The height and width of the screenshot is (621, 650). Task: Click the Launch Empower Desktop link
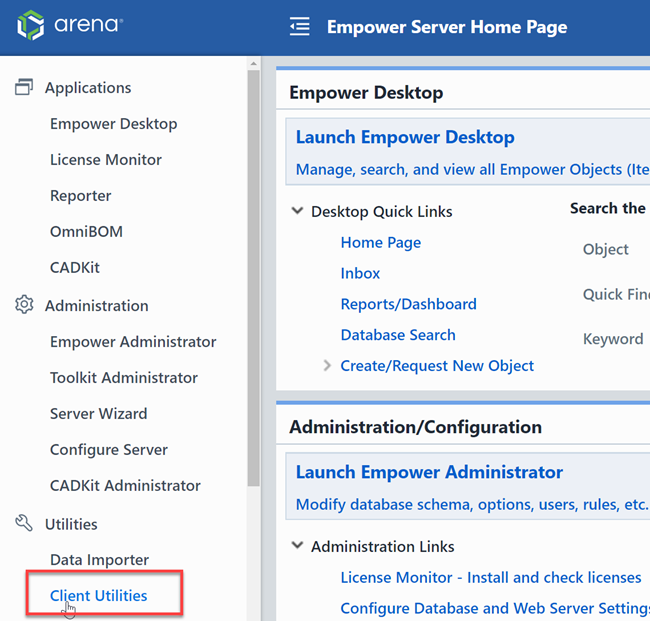pos(405,138)
